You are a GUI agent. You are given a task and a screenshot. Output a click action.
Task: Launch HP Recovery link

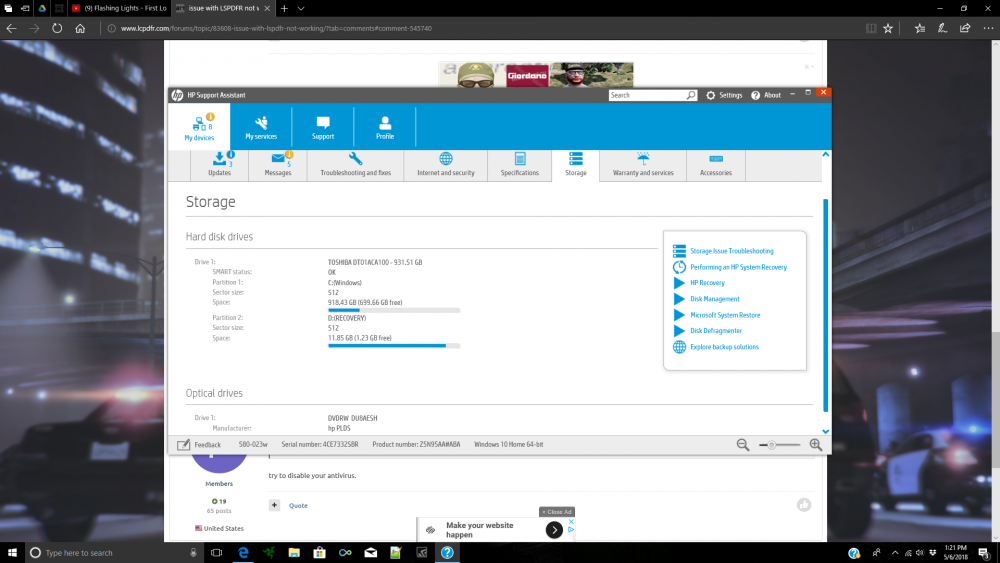[707, 283]
